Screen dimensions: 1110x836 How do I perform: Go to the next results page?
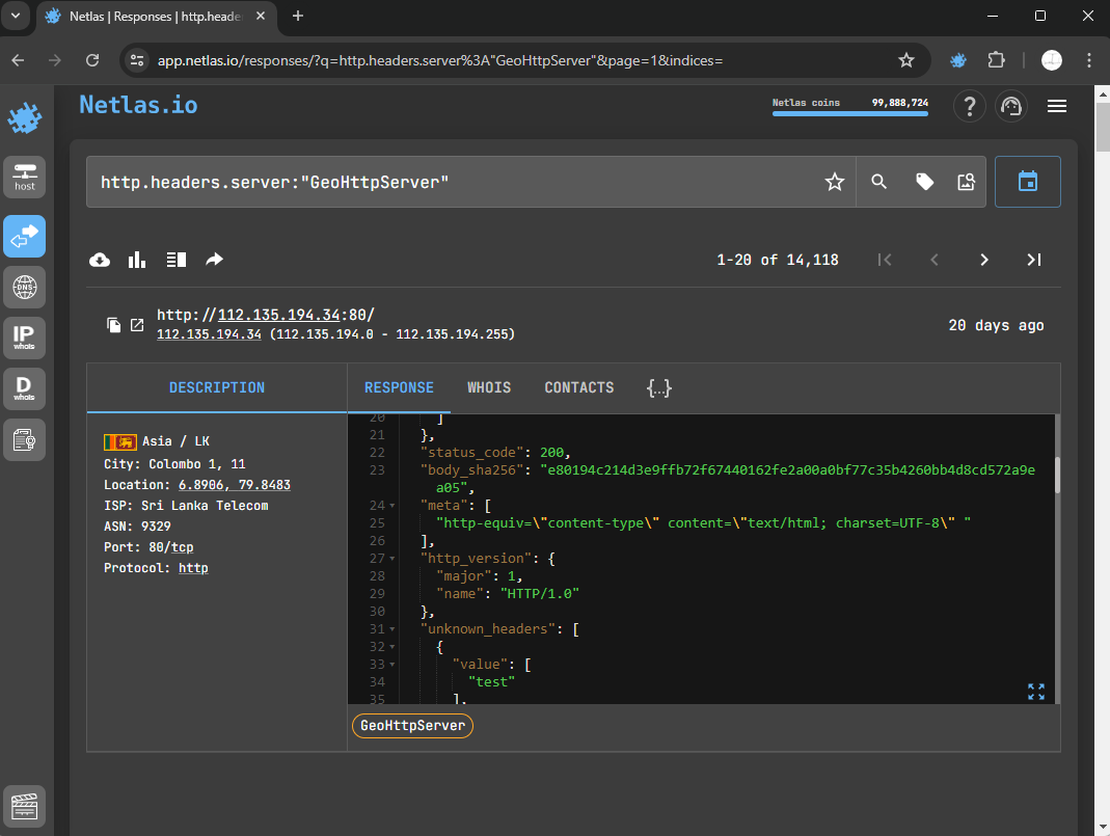(x=984, y=260)
